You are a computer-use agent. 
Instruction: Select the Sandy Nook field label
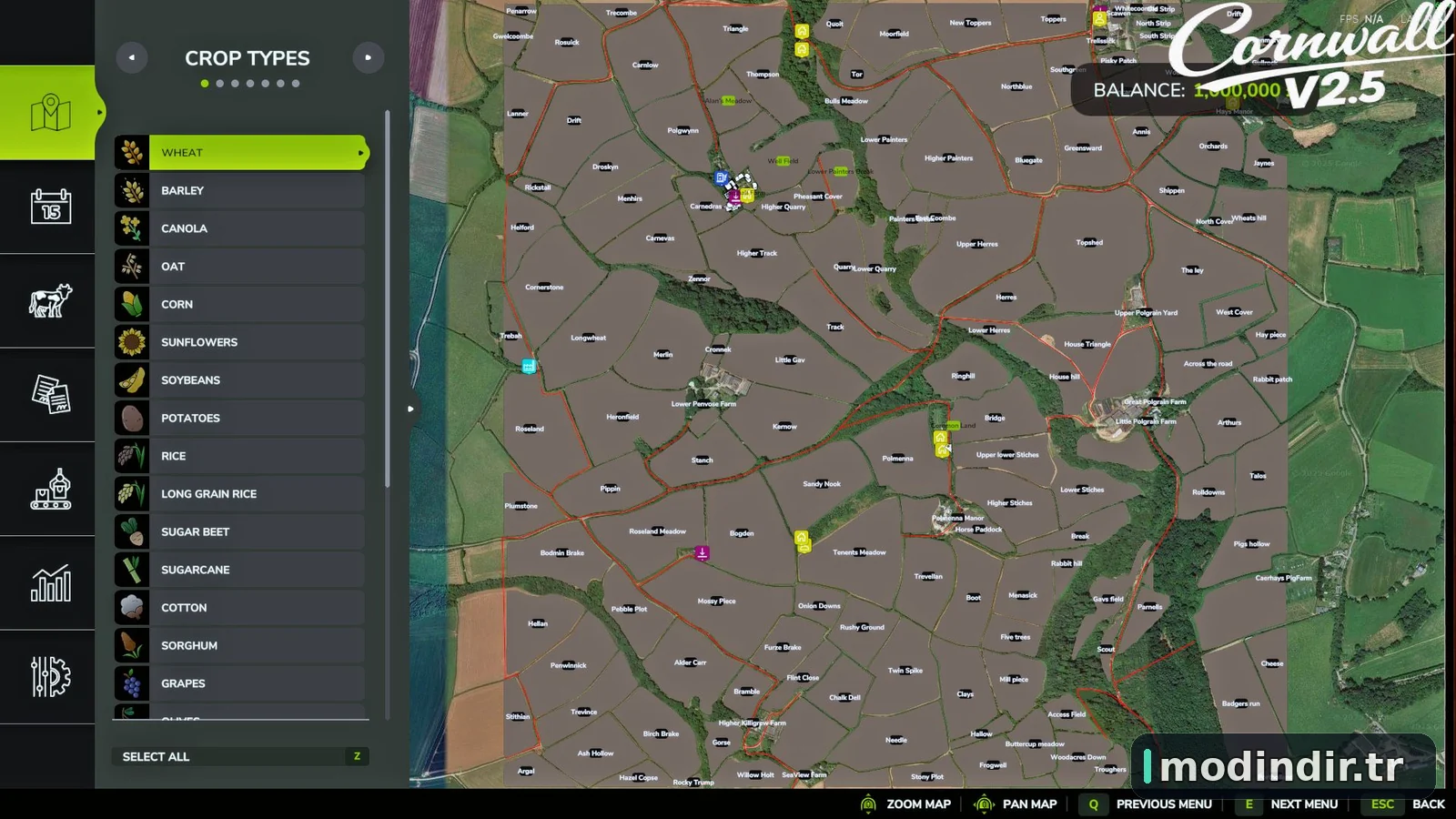(822, 484)
